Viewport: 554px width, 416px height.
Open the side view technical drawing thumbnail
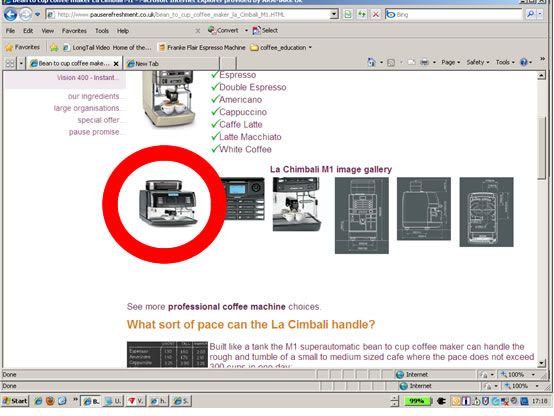[x=424, y=209]
